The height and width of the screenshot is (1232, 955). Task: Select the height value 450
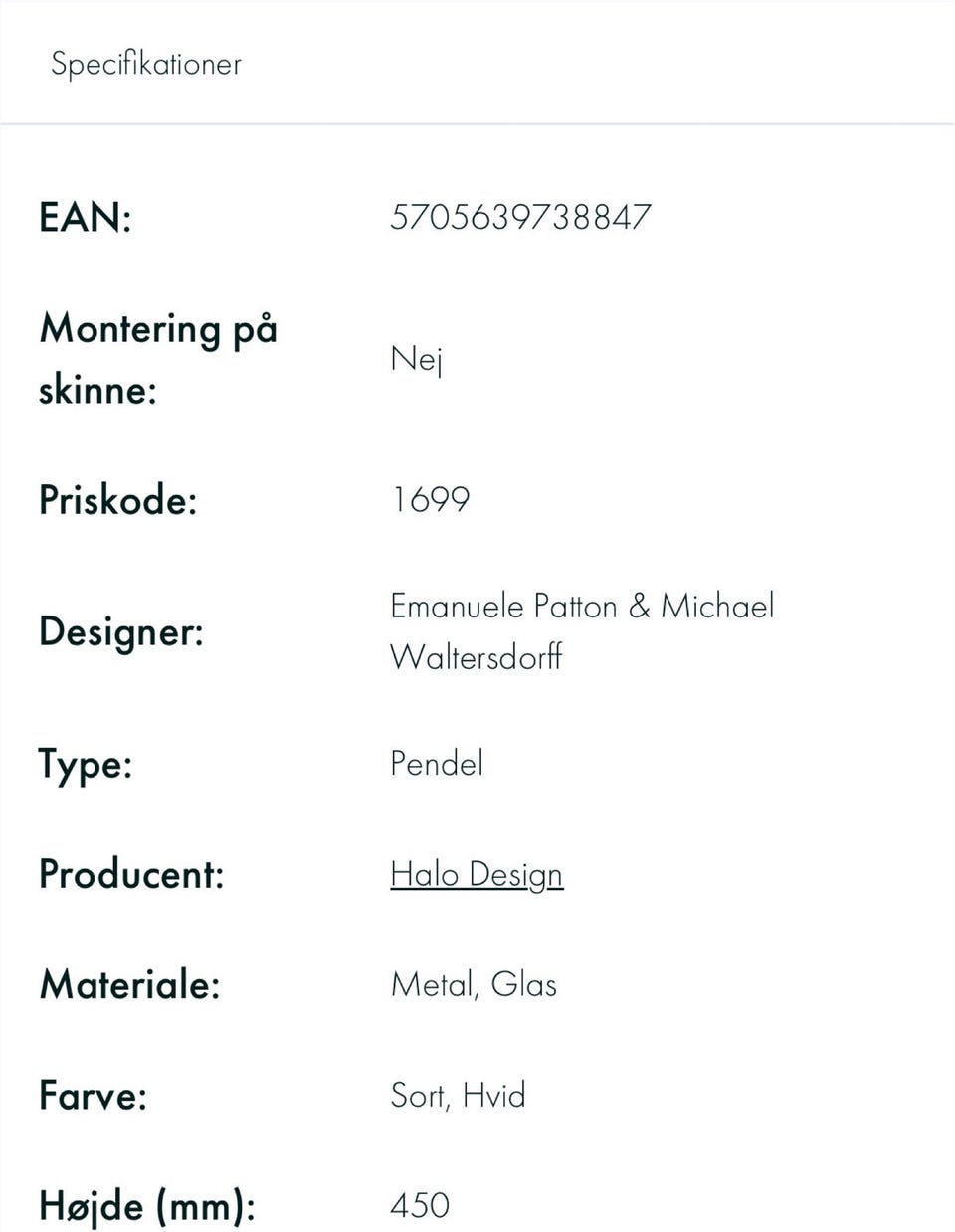pyautogui.click(x=420, y=1206)
